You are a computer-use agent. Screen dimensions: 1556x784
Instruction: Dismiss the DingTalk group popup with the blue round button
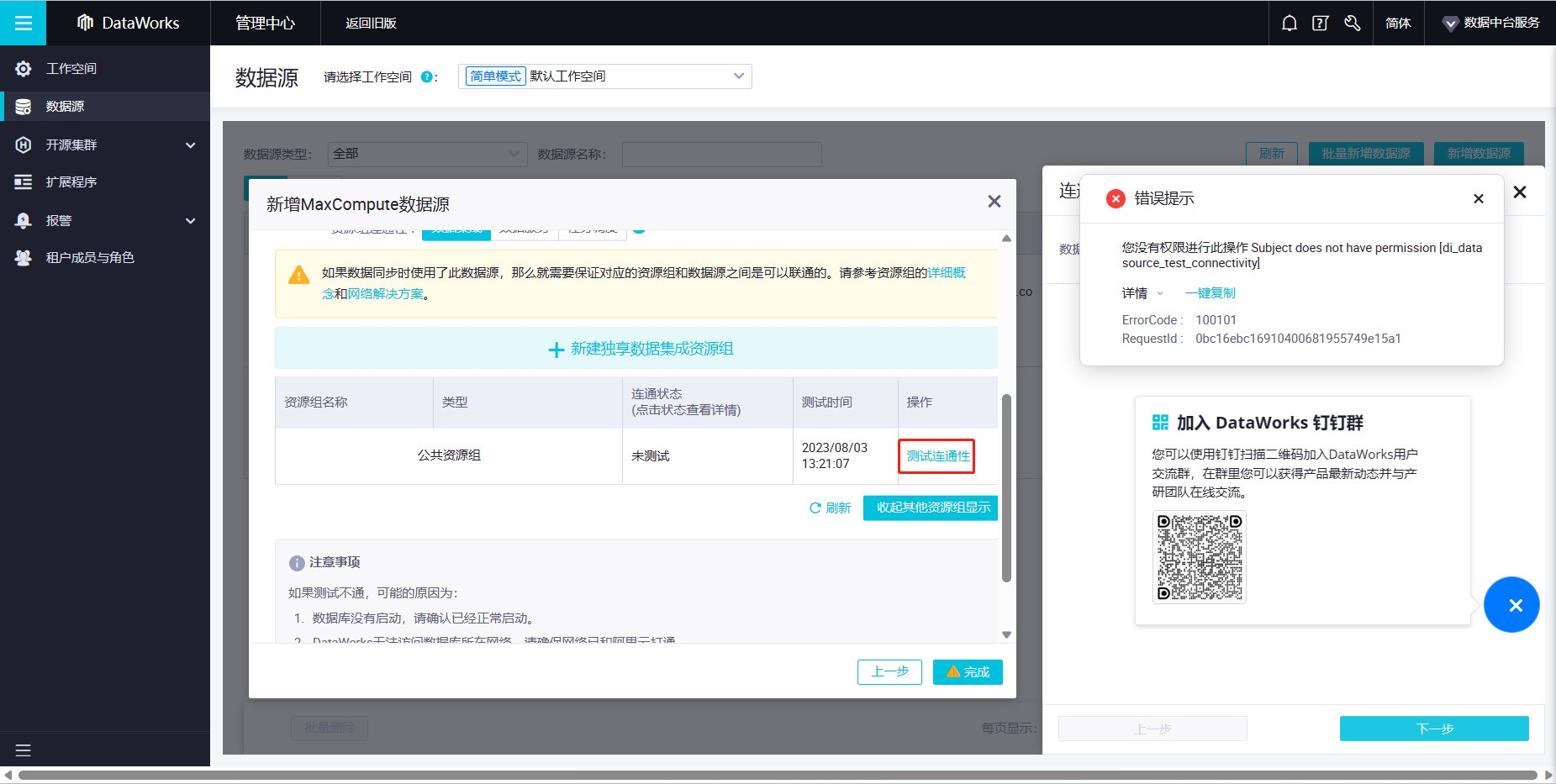pyautogui.click(x=1511, y=604)
